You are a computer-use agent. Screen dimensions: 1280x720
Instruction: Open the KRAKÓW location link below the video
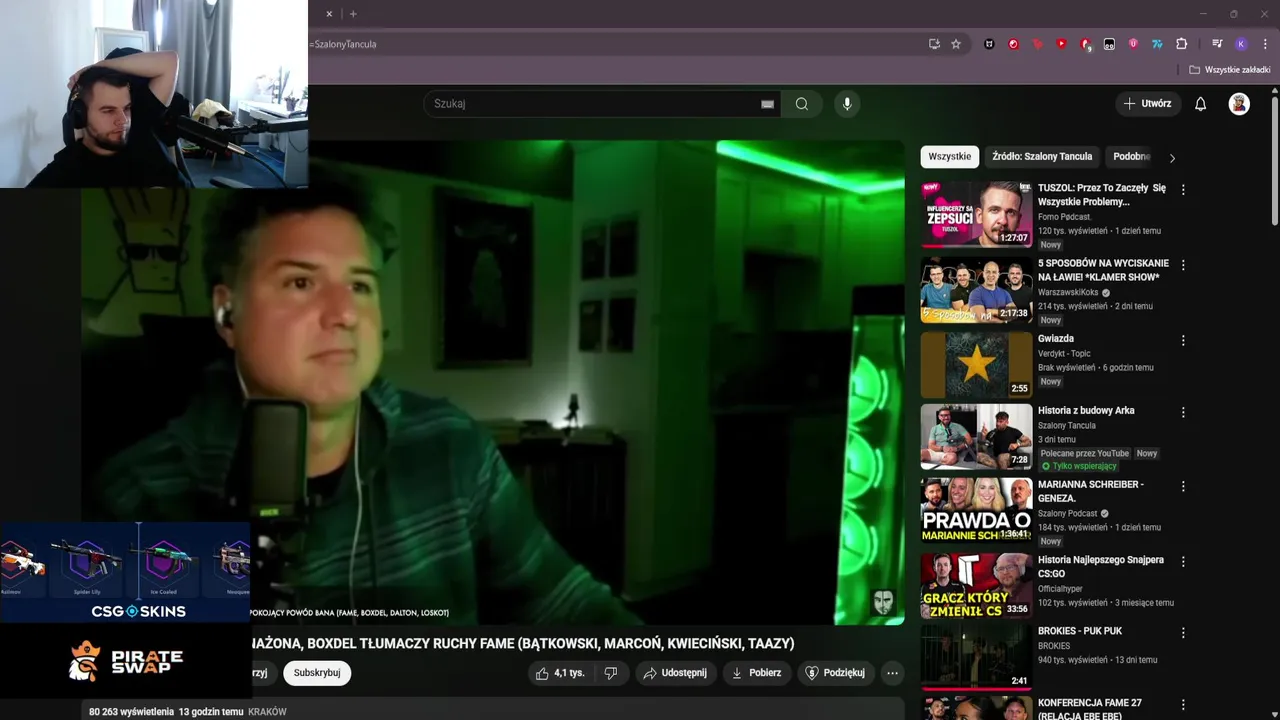267,712
